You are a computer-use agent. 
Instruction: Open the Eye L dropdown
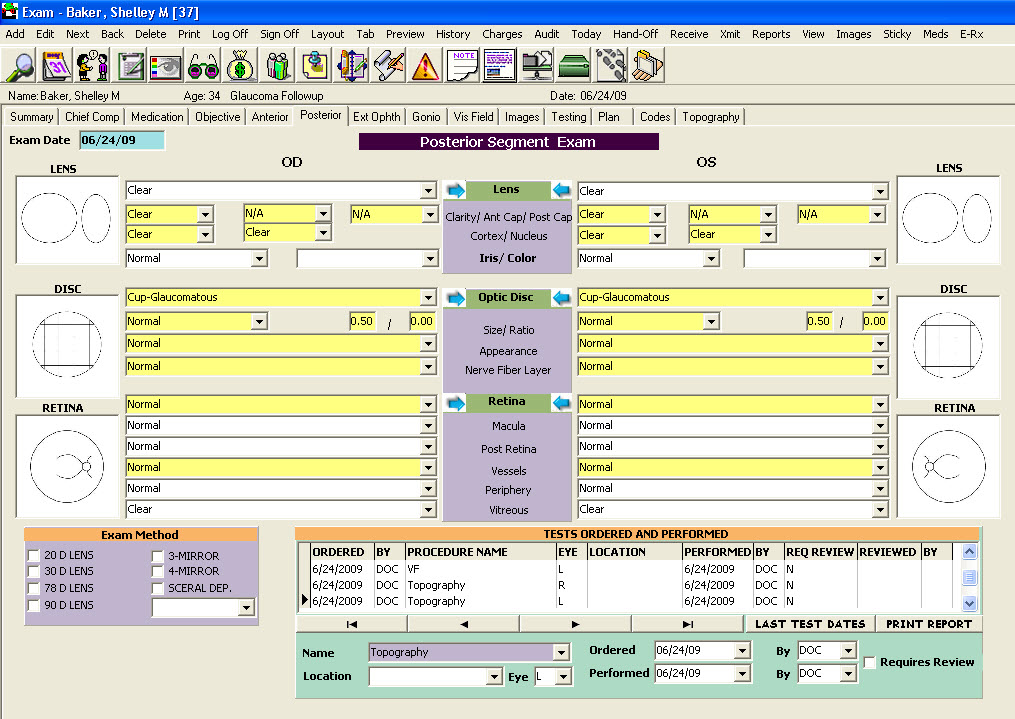point(564,677)
